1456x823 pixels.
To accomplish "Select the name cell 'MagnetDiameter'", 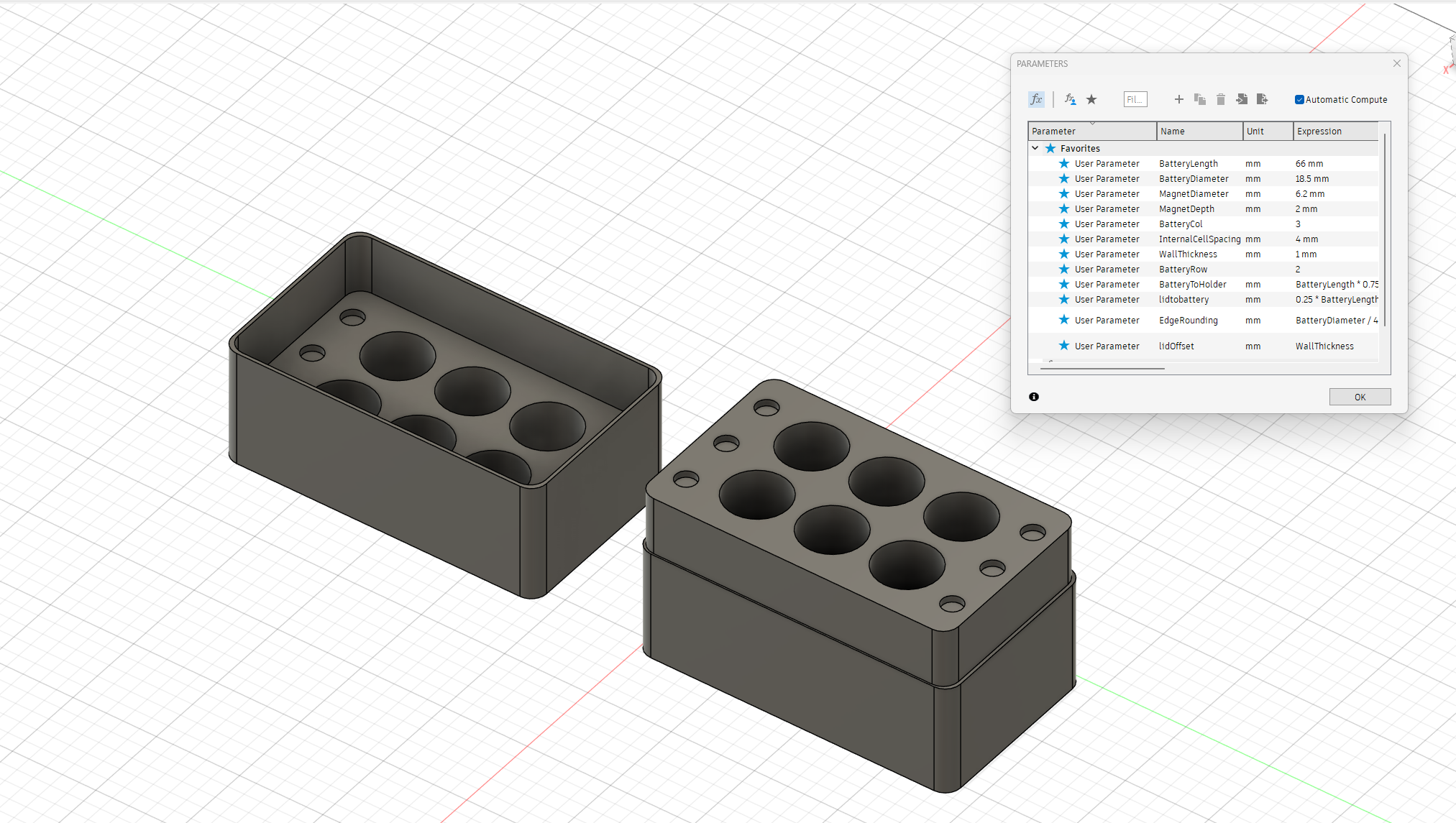I will (x=1194, y=194).
